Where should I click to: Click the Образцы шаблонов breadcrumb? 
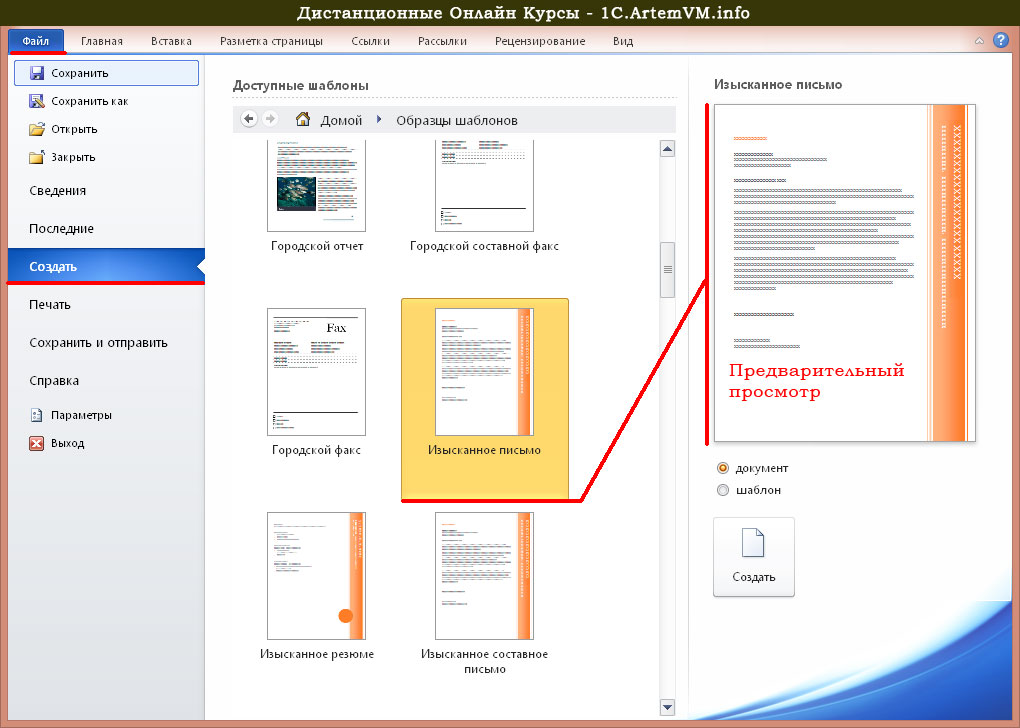(x=457, y=120)
